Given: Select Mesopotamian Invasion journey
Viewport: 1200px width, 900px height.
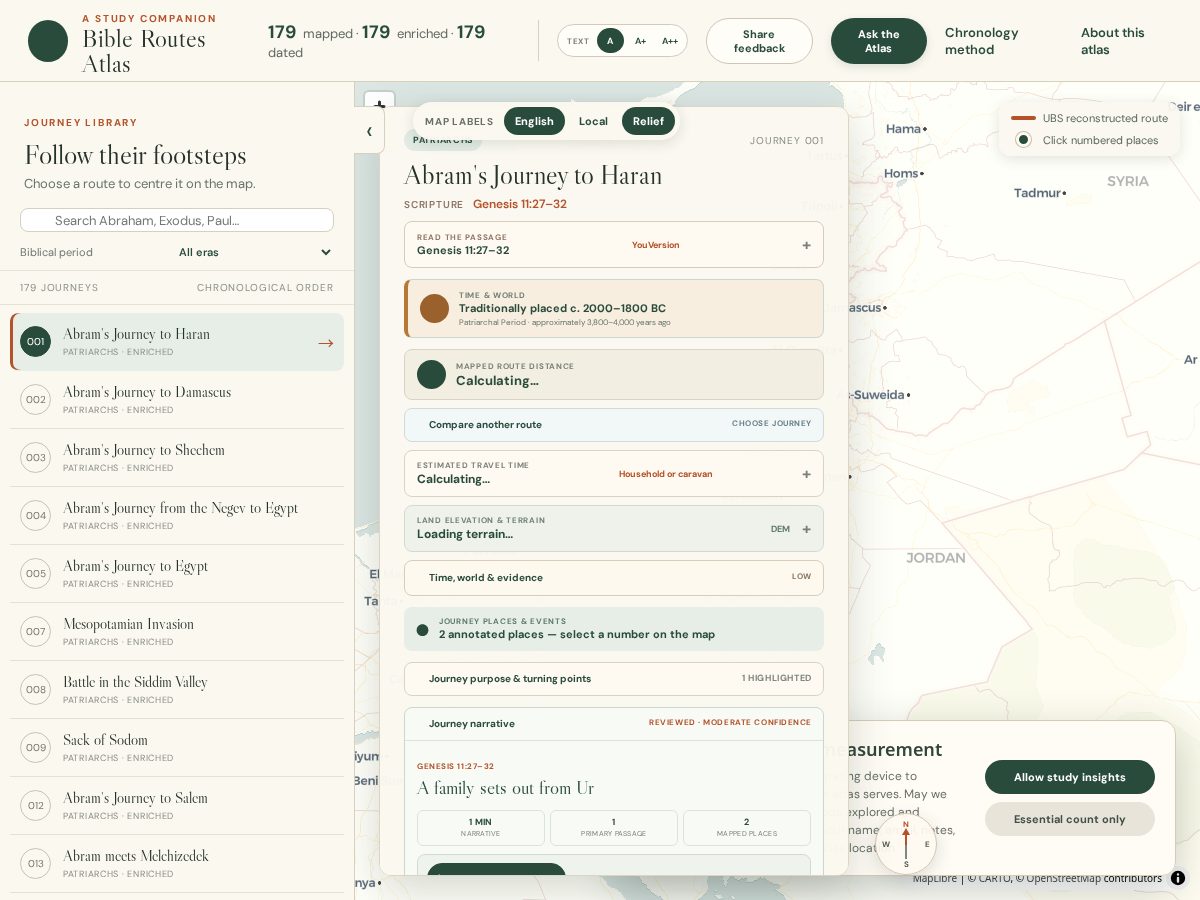Looking at the screenshot, I should tap(177, 632).
